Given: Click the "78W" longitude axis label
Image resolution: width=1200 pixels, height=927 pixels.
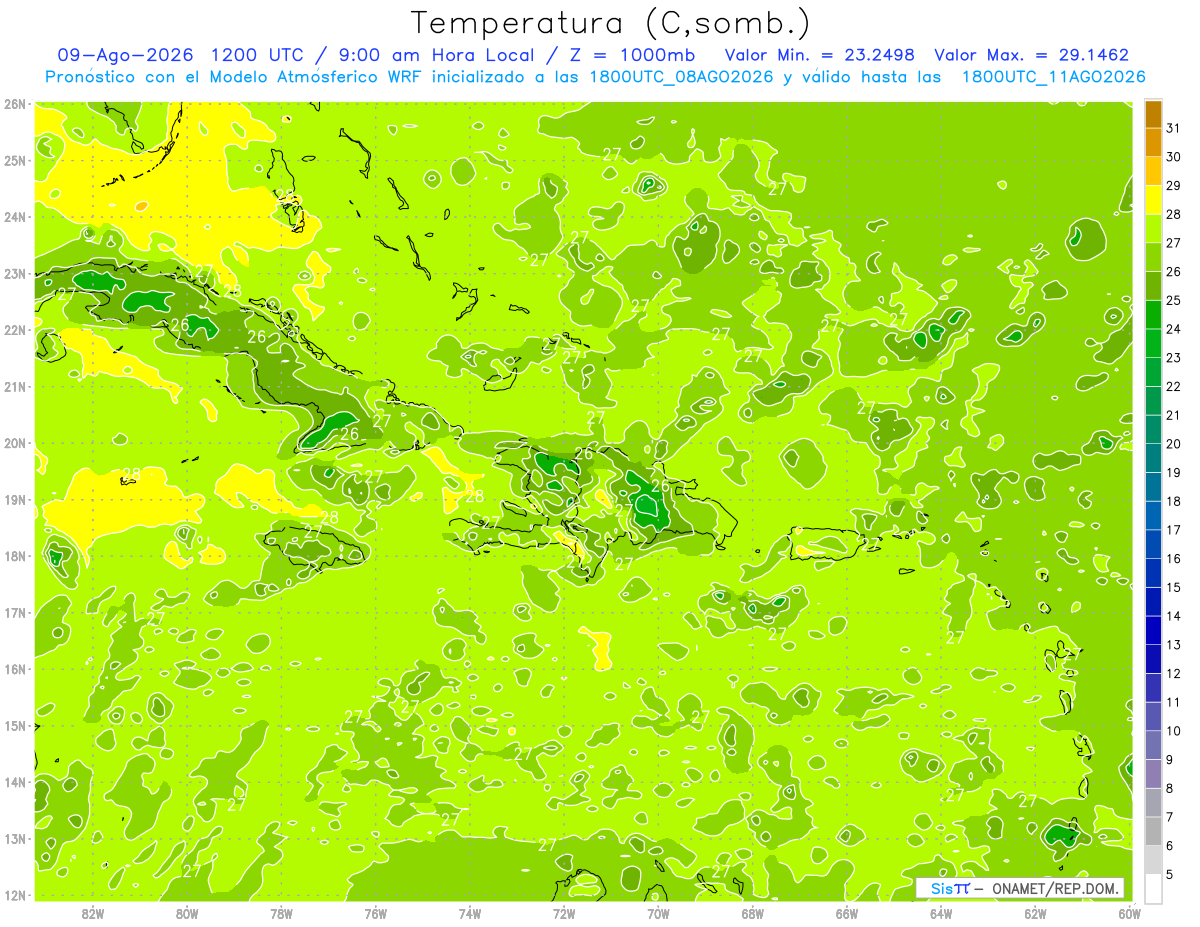Looking at the screenshot, I should click(x=281, y=913).
